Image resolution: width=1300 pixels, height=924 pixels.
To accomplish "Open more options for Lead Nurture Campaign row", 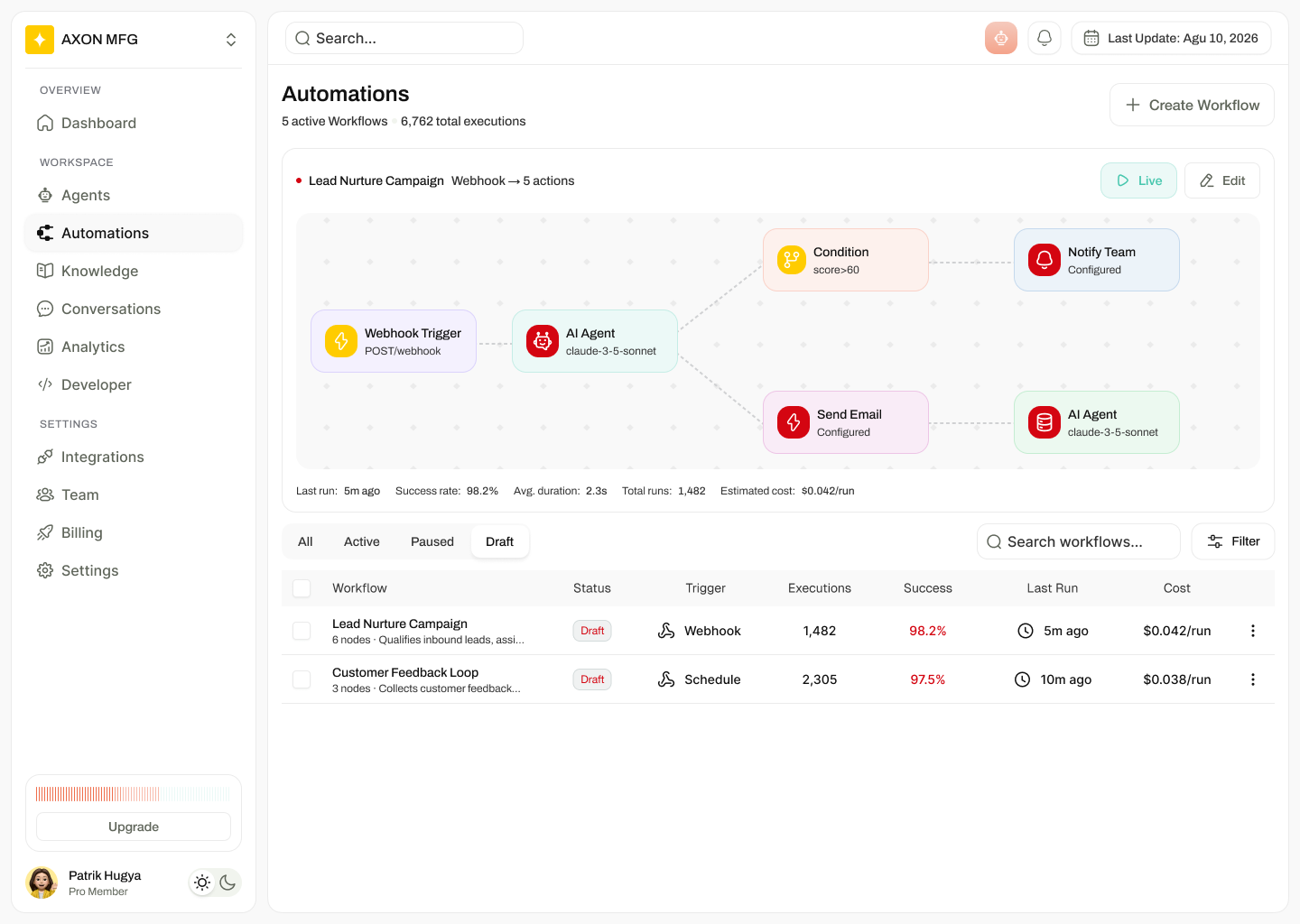I will pos(1253,631).
